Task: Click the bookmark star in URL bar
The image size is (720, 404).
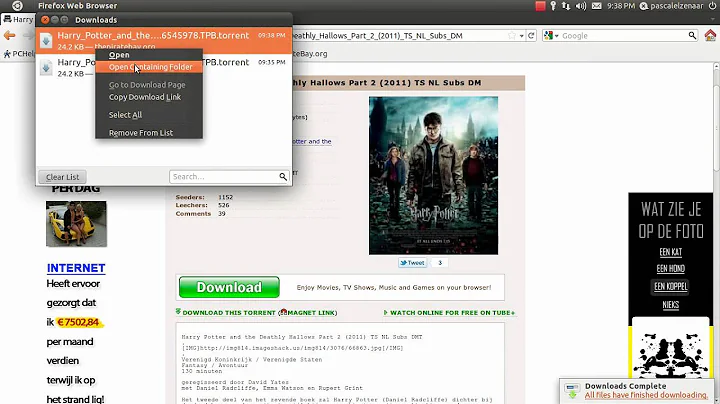Action: [512, 35]
